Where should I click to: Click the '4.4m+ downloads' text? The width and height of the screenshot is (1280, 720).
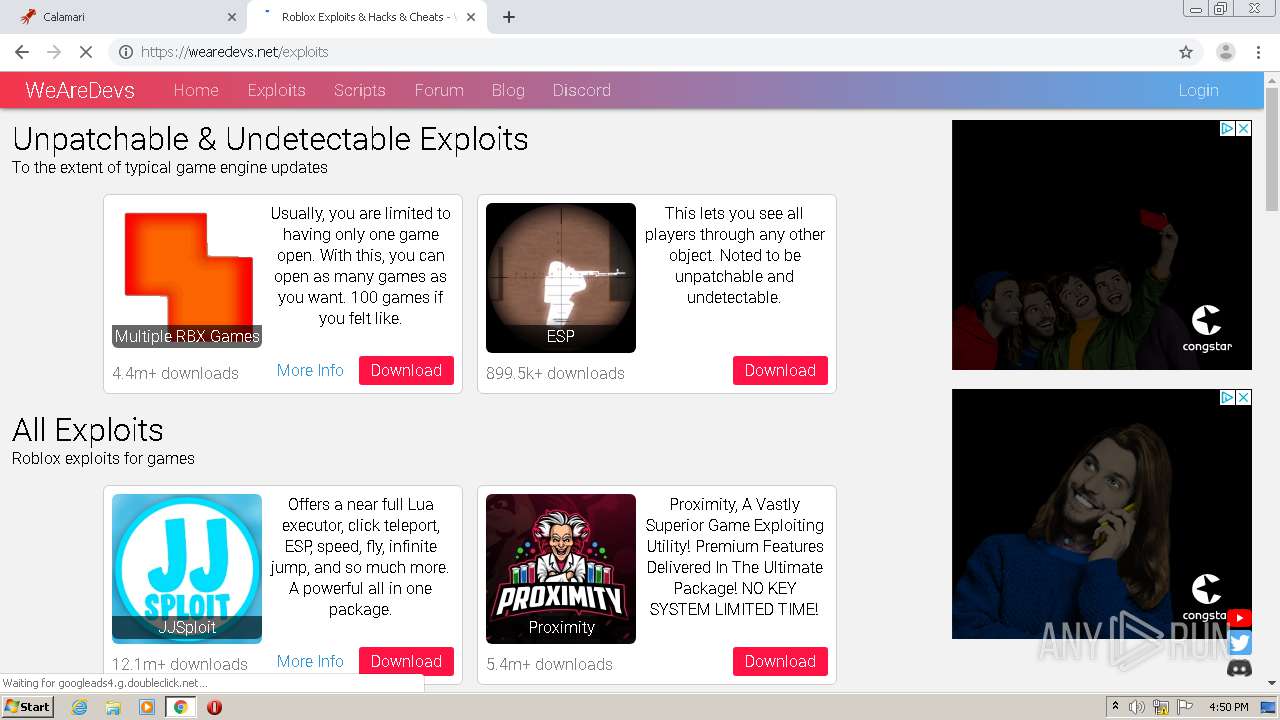(175, 373)
